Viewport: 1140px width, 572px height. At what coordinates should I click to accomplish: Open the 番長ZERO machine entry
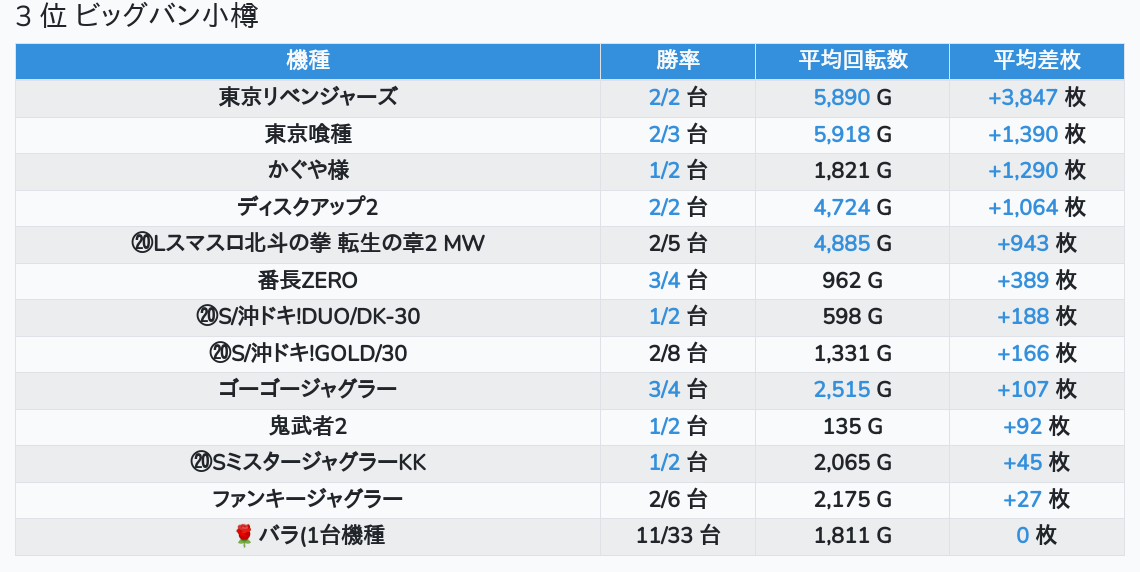click(x=308, y=280)
